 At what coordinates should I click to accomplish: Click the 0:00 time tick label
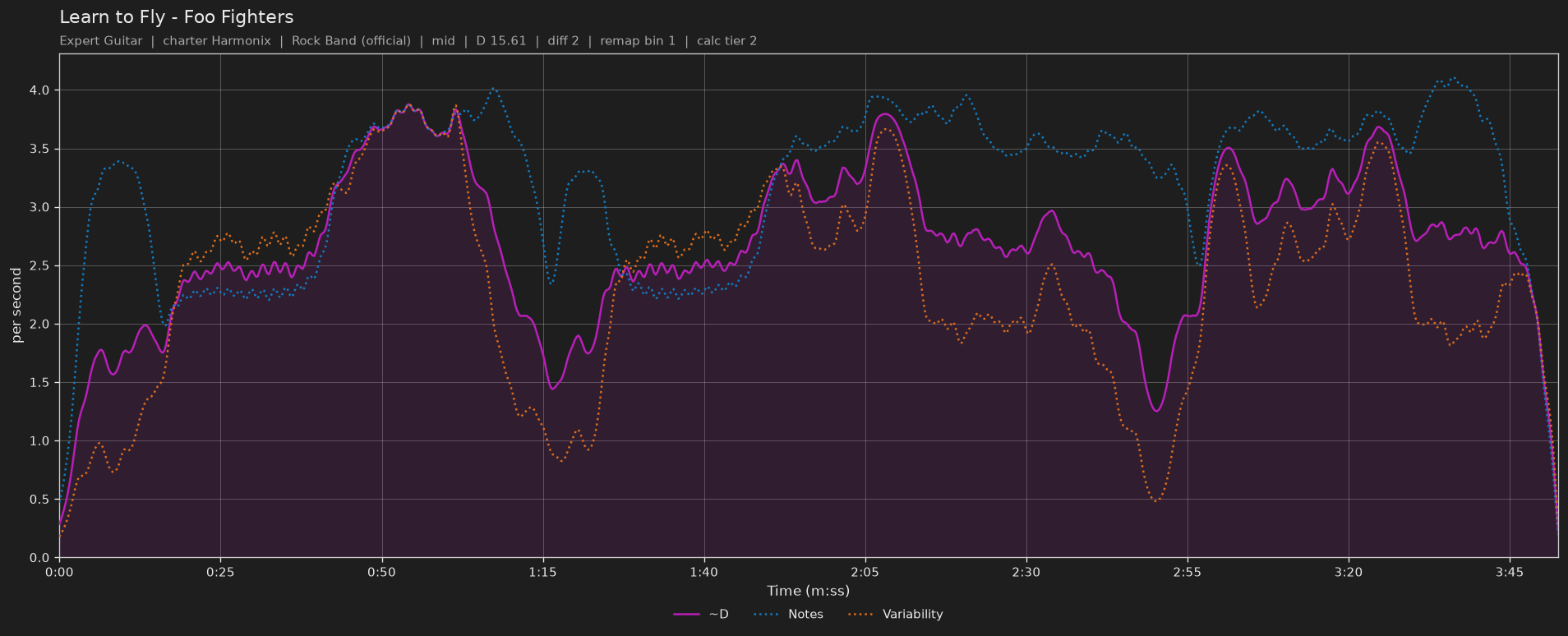[59, 572]
